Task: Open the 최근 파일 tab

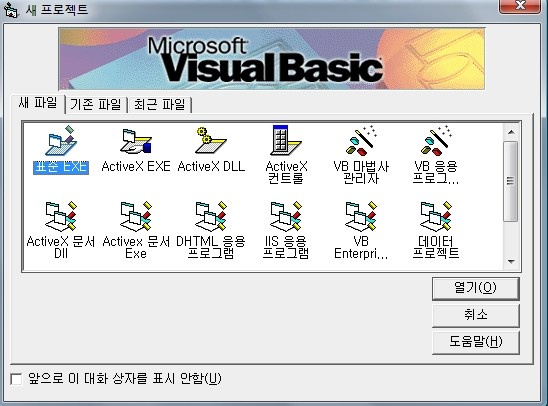Action: tap(159, 104)
